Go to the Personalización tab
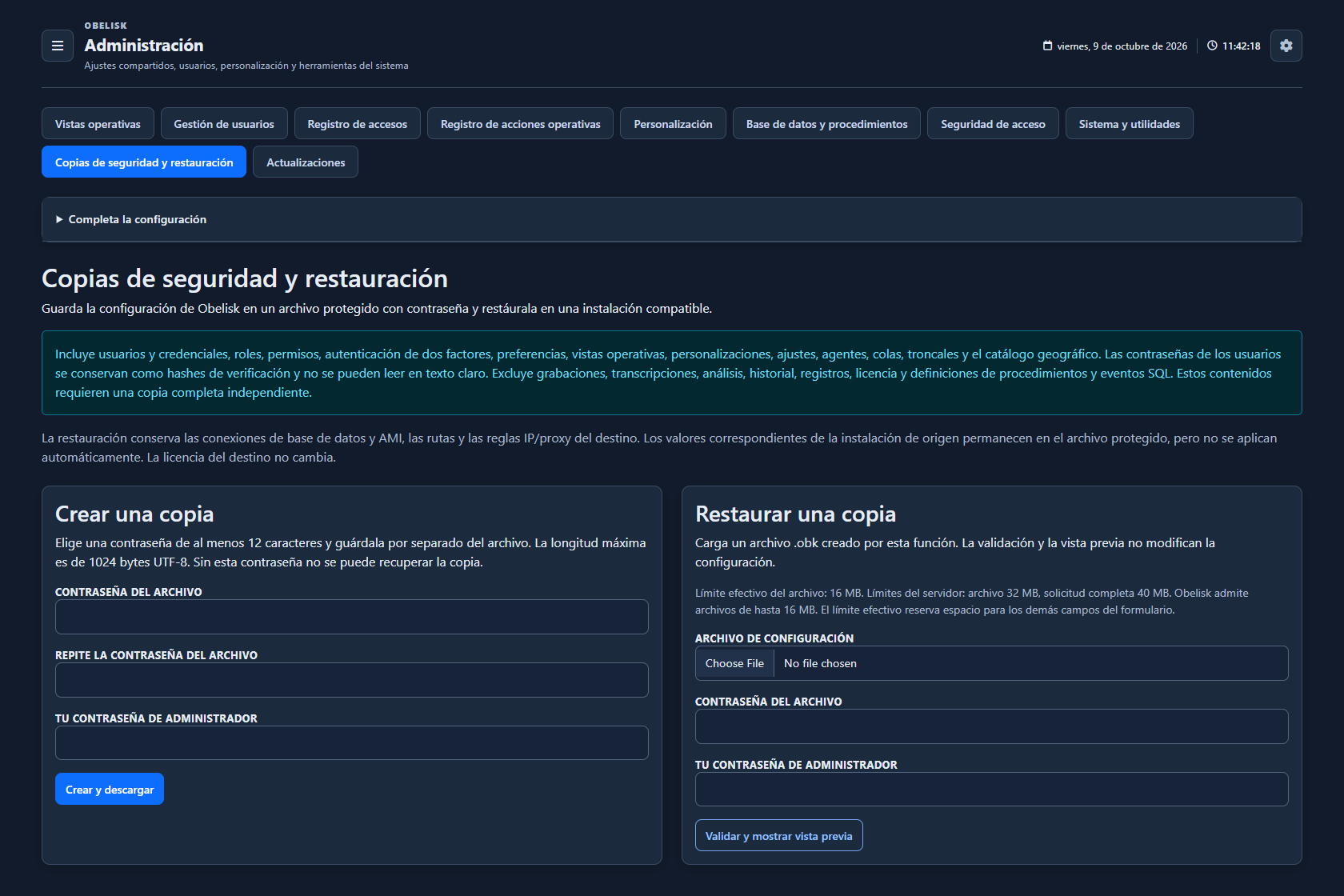This screenshot has height=896, width=1344. [x=674, y=124]
